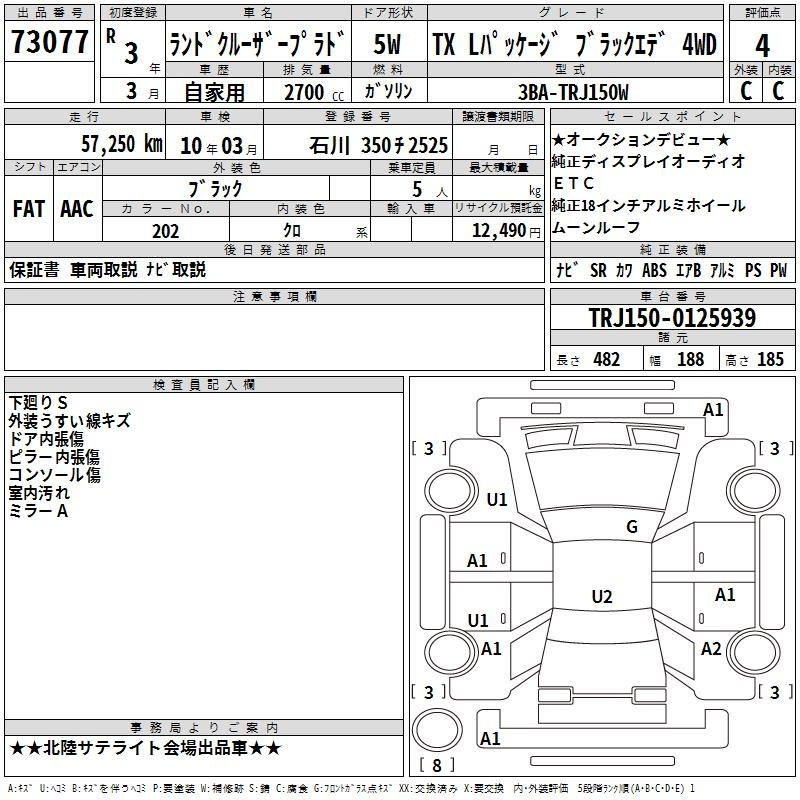Select the inspection expiry 10年03月

tap(218, 146)
